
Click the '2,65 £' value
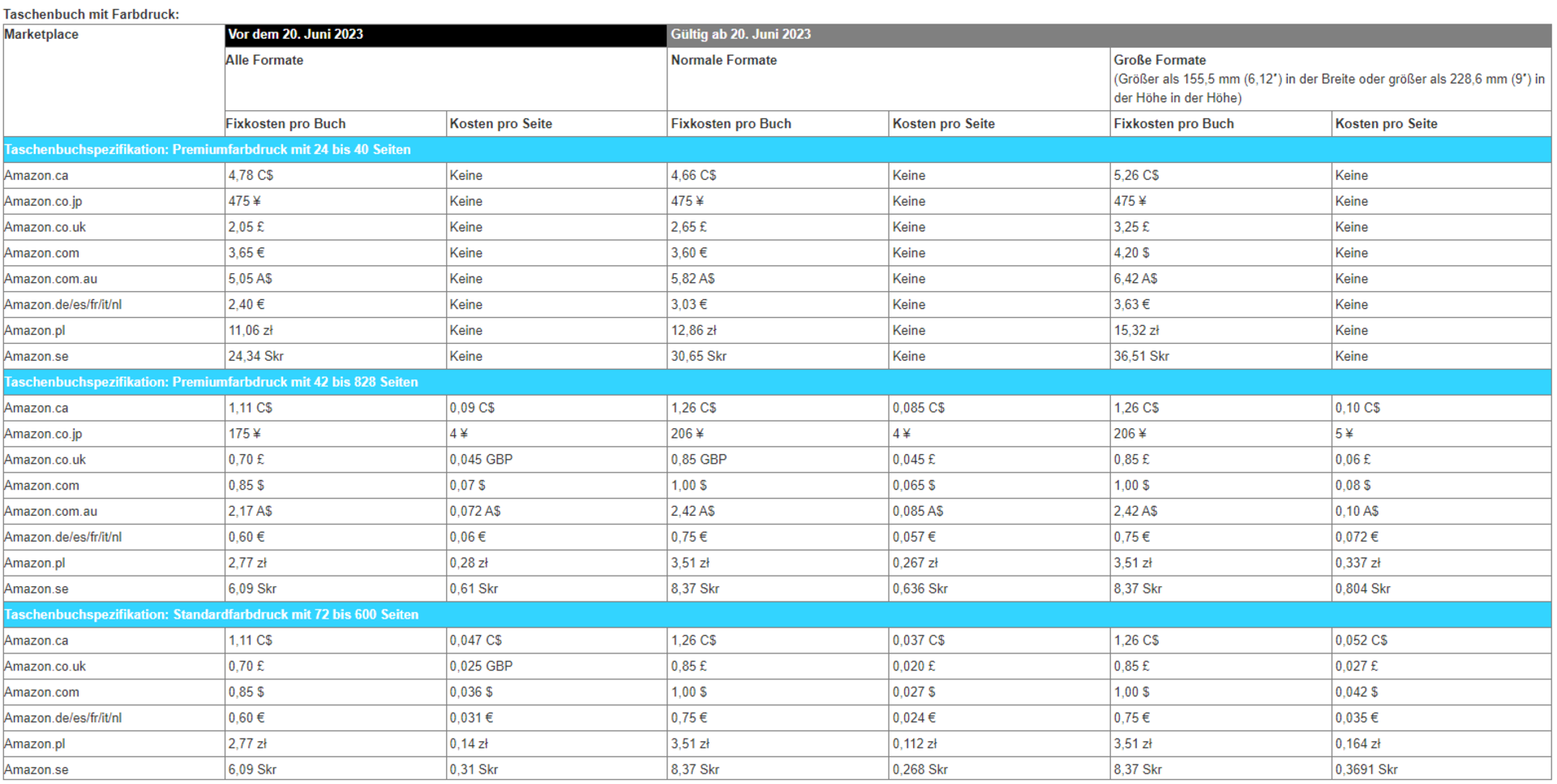pyautogui.click(x=688, y=227)
